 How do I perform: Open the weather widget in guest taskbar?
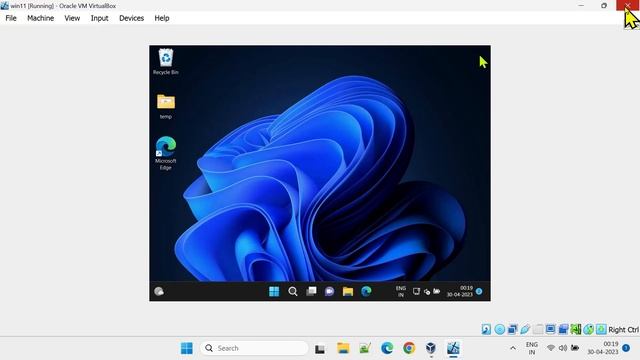(159, 291)
